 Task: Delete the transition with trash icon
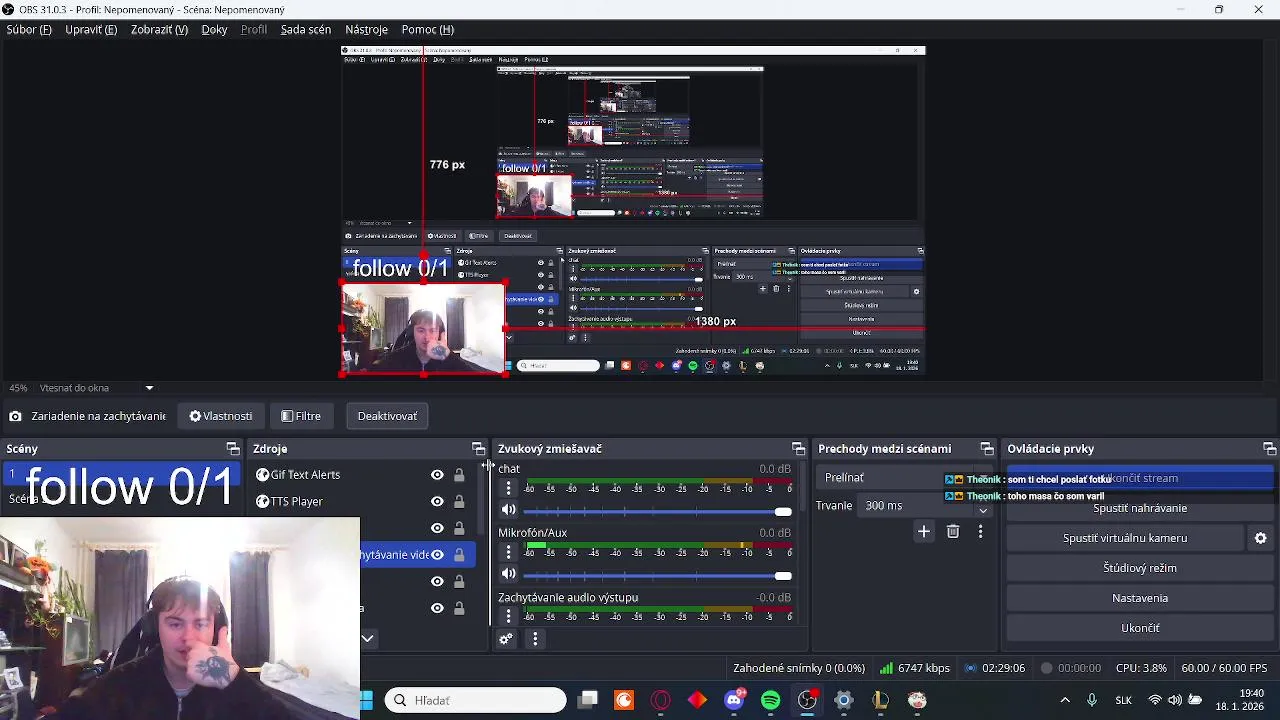pyautogui.click(x=953, y=532)
